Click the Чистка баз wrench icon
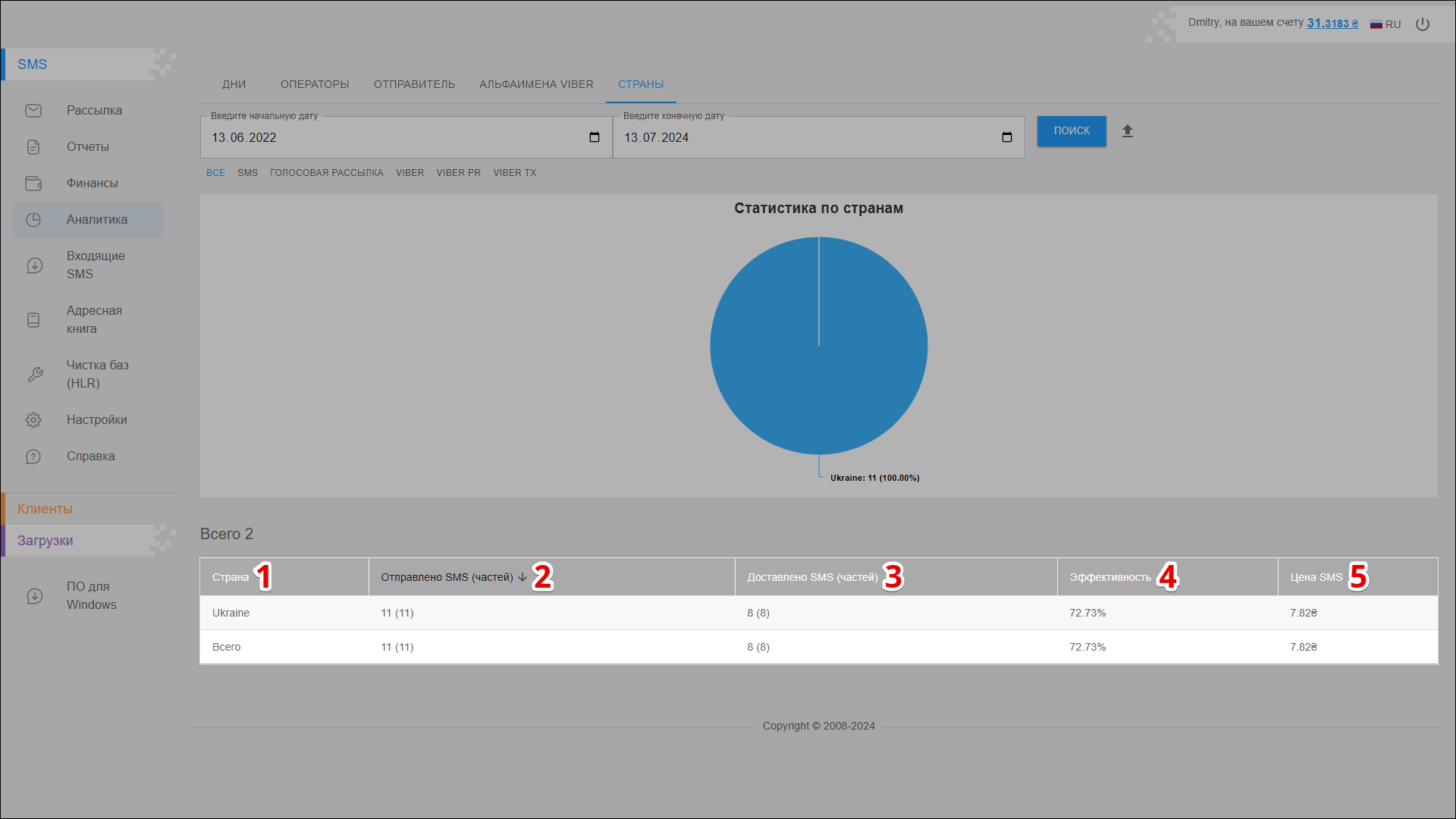Image resolution: width=1456 pixels, height=819 pixels. coord(34,375)
